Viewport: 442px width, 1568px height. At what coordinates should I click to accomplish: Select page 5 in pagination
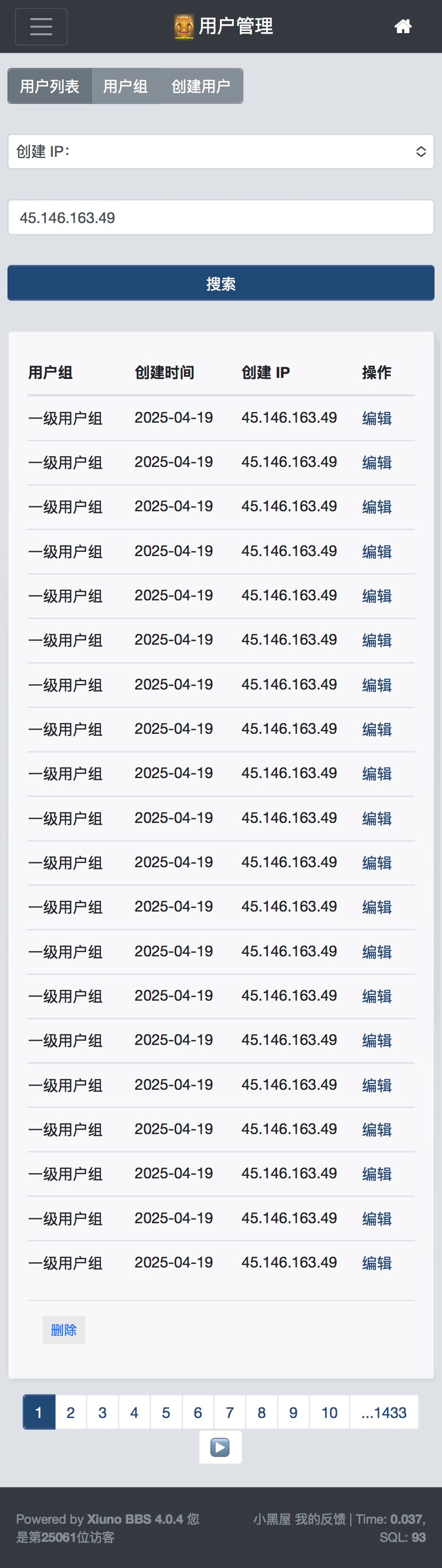165,1412
